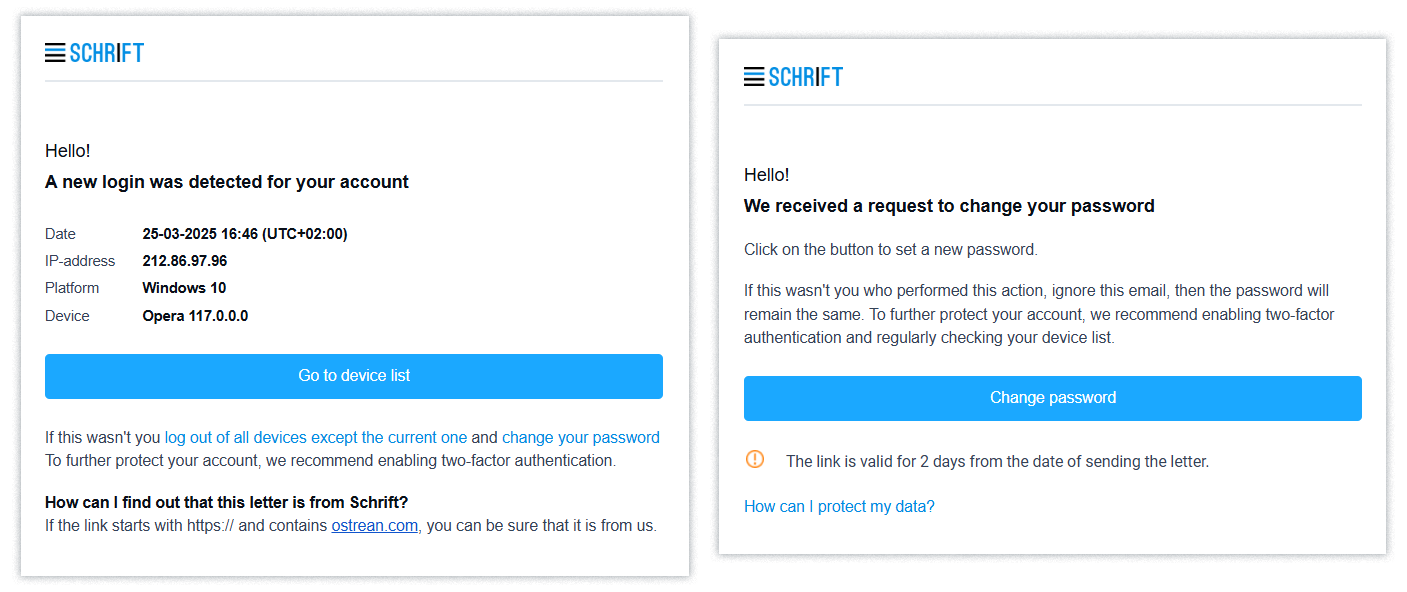Click the login date 25-03-2025 16:46 value
This screenshot has width=1407, height=592.
pos(245,234)
